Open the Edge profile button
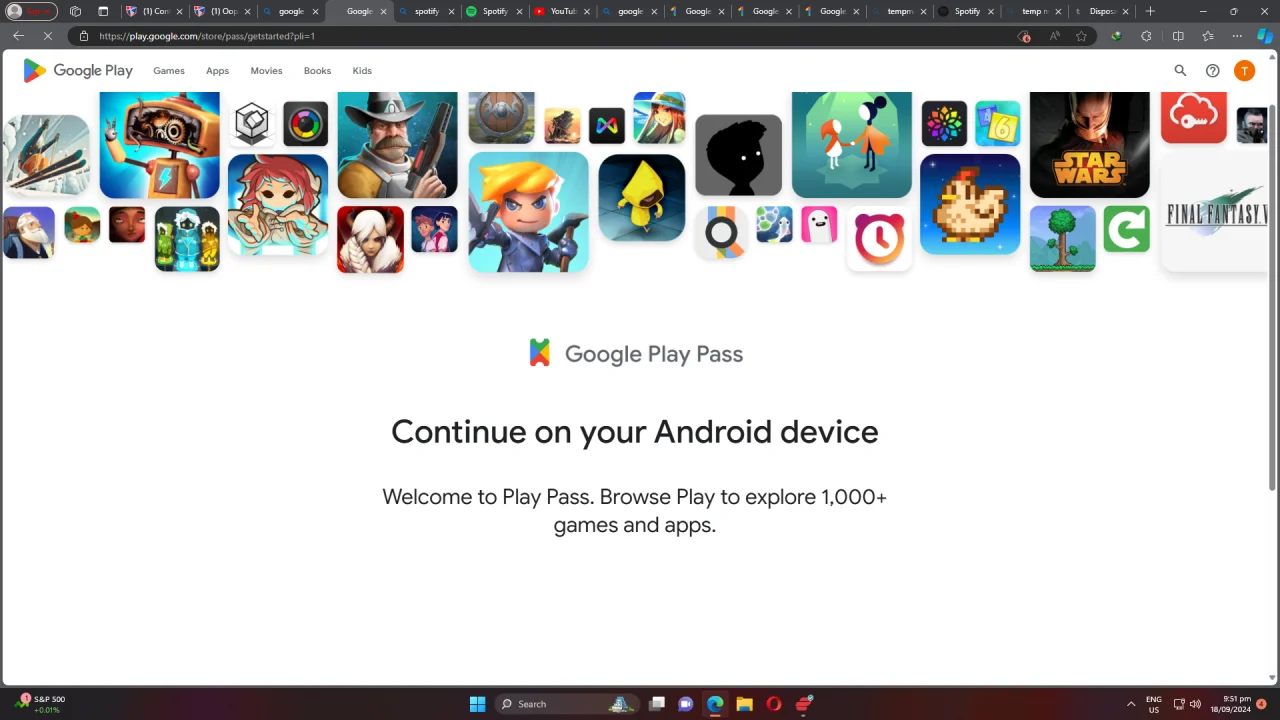The height and width of the screenshot is (720, 1280). (x=29, y=11)
